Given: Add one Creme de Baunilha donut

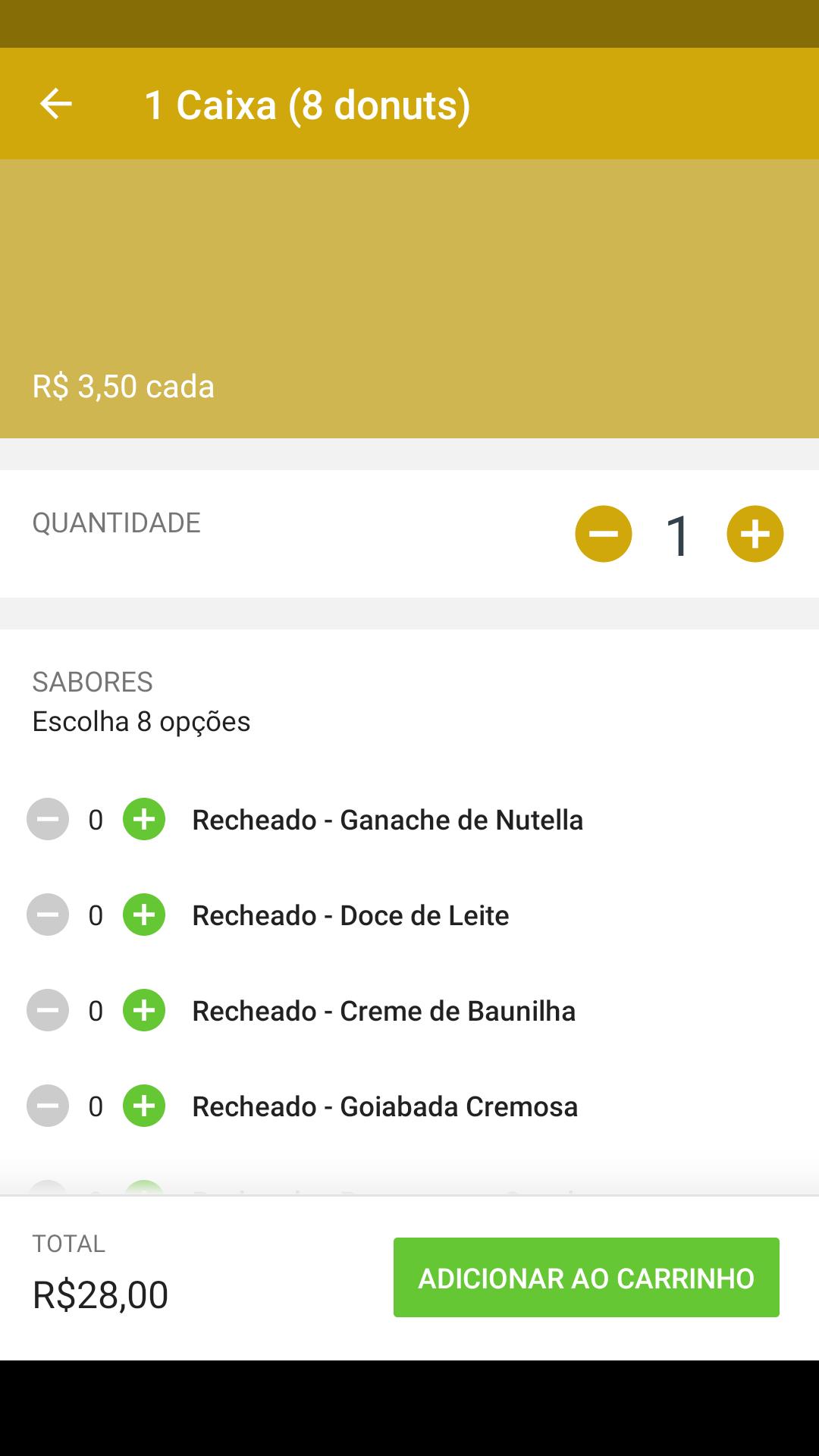Looking at the screenshot, I should [x=144, y=1010].
